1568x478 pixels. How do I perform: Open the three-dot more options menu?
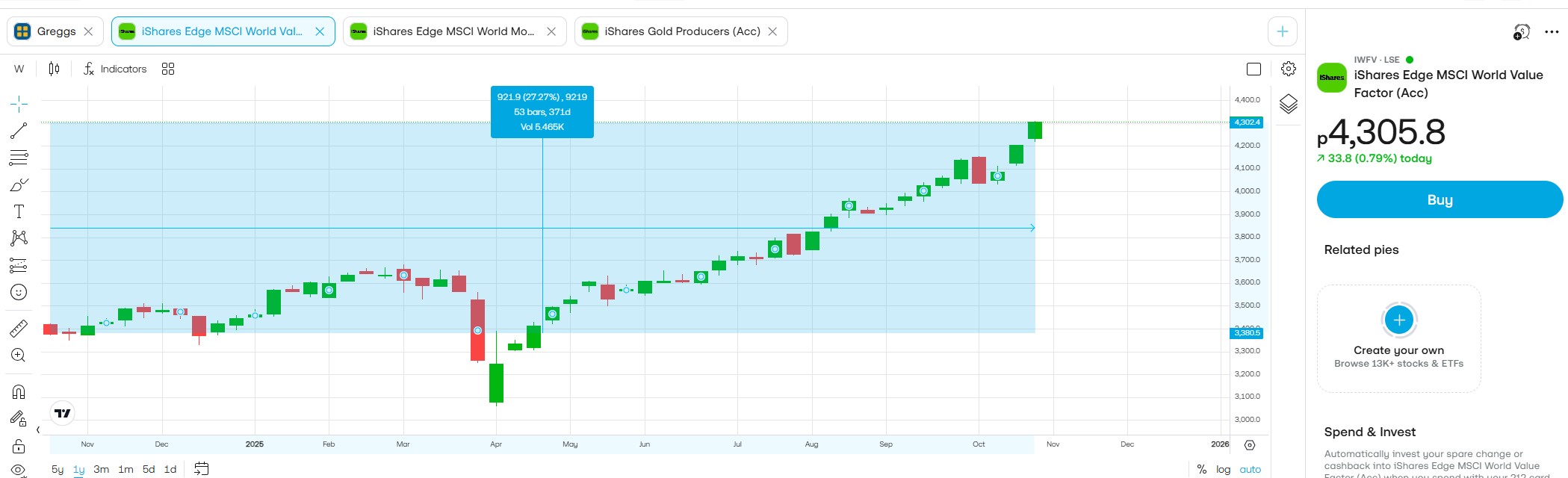click(x=1552, y=32)
